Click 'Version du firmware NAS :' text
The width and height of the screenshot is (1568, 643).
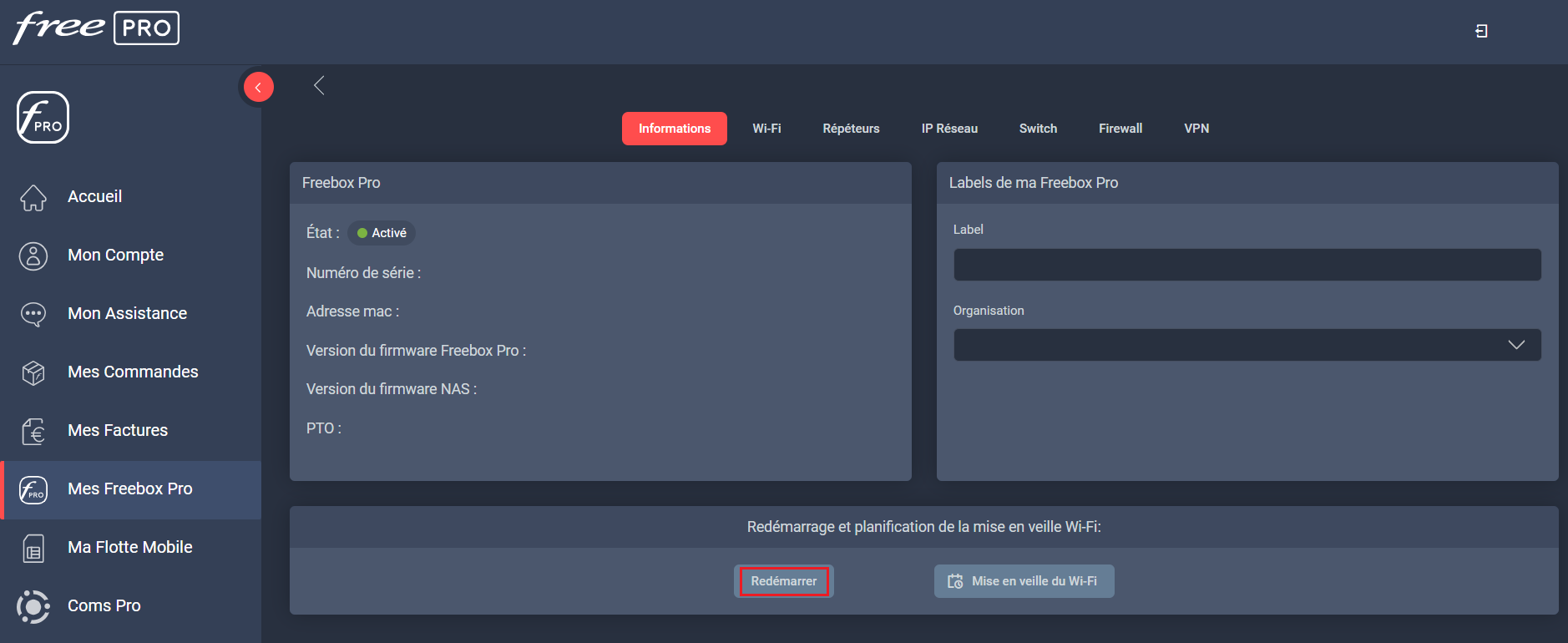point(392,389)
